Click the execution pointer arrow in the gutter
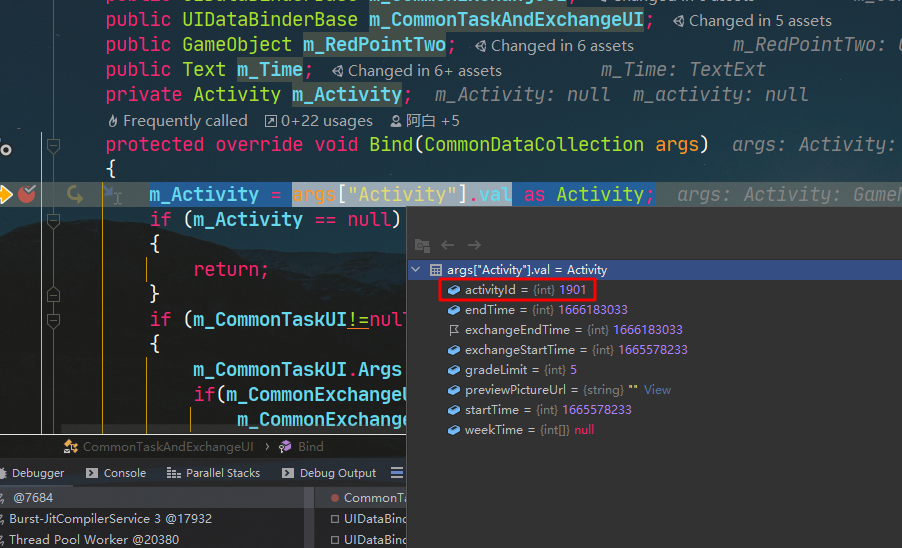Image resolution: width=902 pixels, height=548 pixels. coord(6,194)
